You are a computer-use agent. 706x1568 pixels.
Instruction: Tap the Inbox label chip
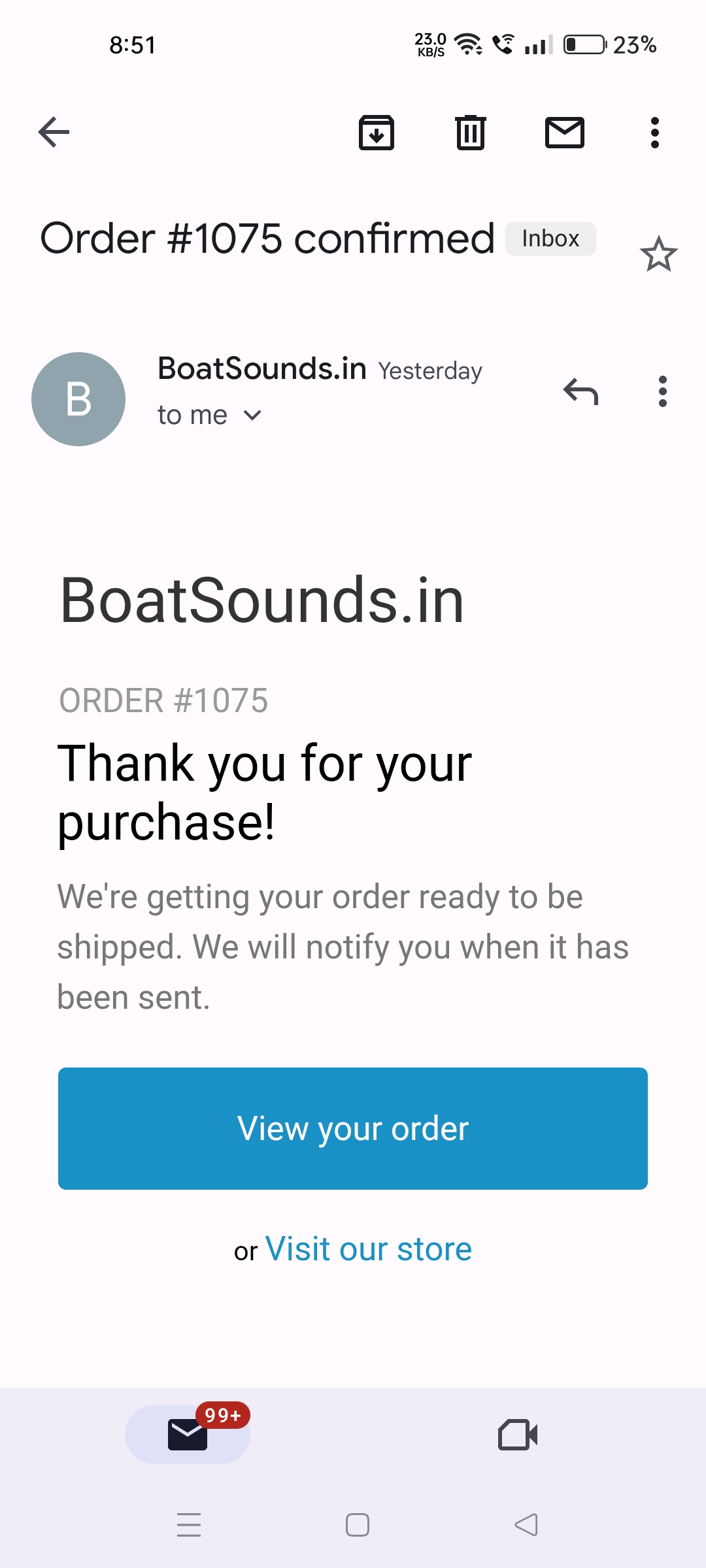click(550, 238)
